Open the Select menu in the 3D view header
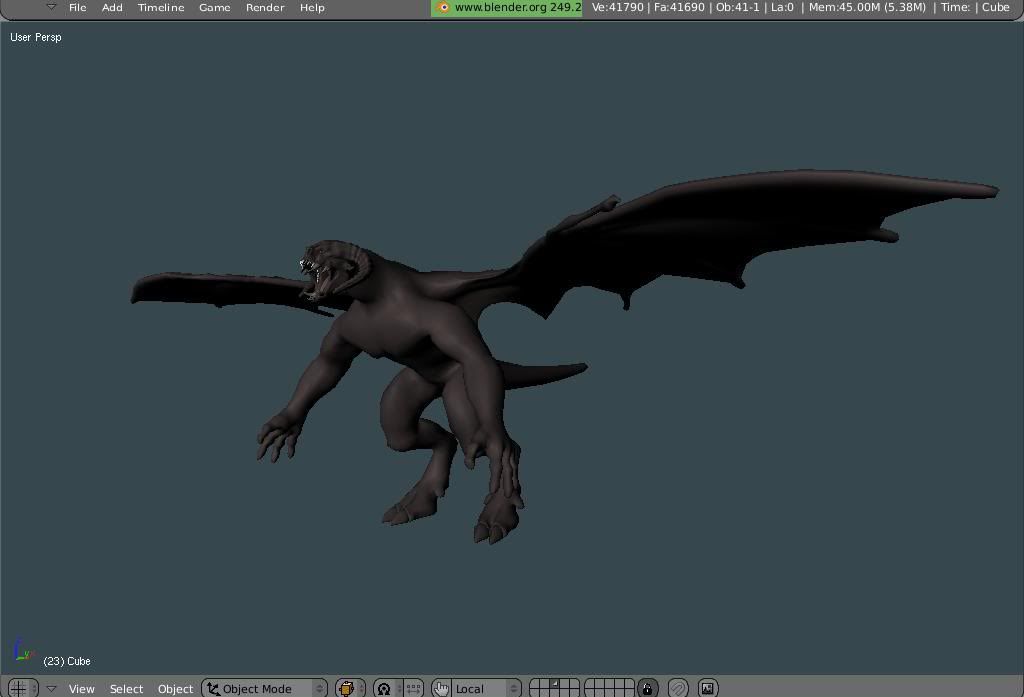1024x697 pixels. point(126,688)
